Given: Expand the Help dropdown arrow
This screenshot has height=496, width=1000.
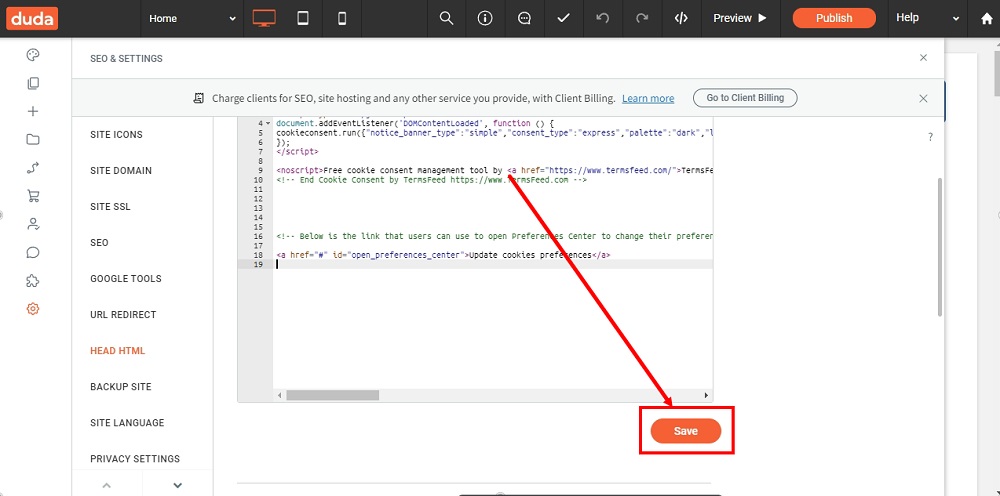Looking at the screenshot, I should coord(955,19).
